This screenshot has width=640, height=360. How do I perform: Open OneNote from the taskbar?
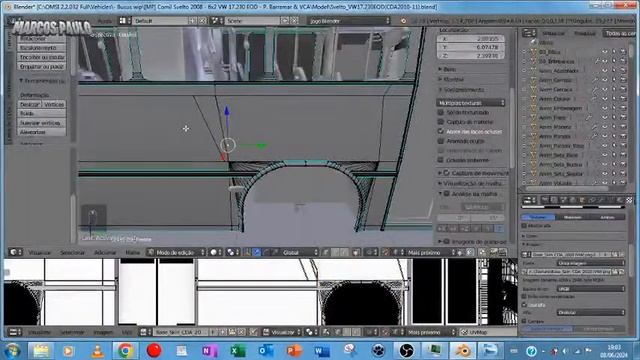[209, 350]
